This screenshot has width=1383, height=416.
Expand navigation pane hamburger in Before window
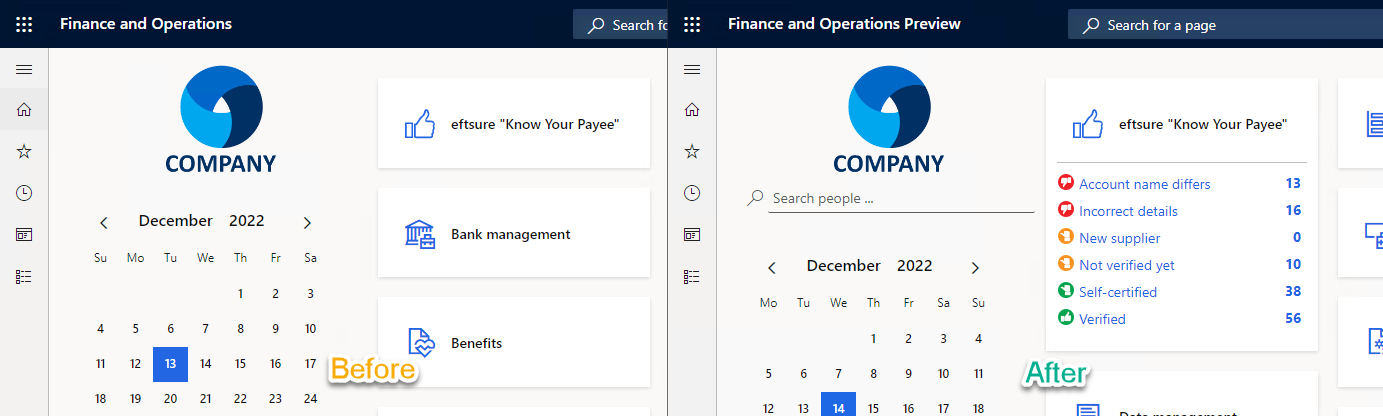tap(24, 69)
